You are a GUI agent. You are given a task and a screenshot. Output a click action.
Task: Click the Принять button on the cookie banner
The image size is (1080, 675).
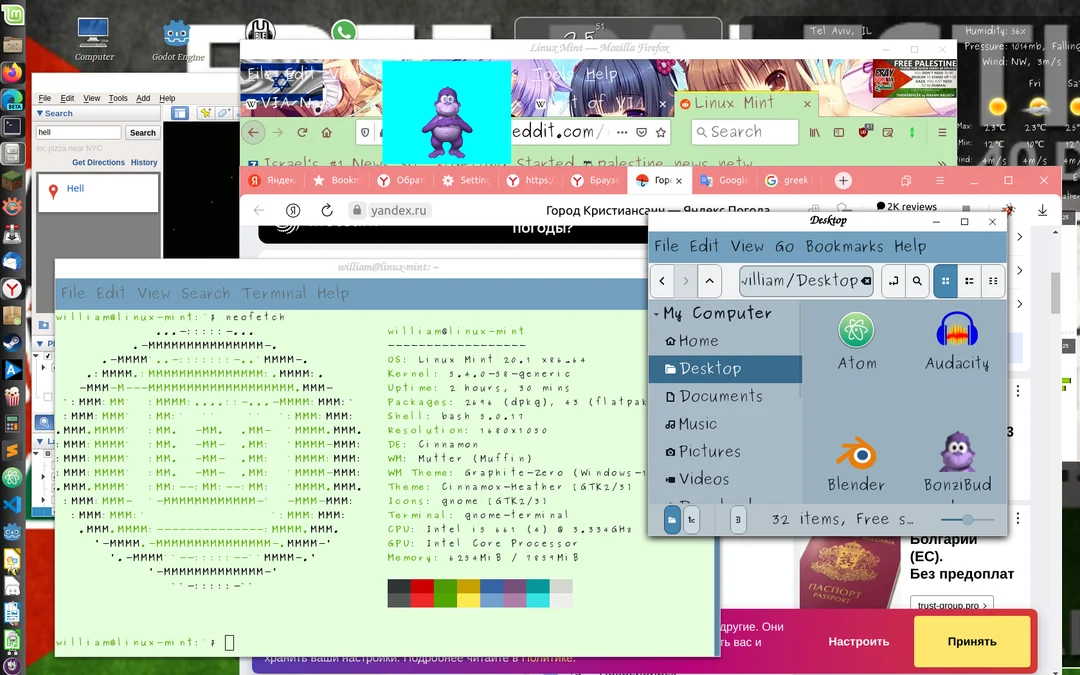[971, 641]
